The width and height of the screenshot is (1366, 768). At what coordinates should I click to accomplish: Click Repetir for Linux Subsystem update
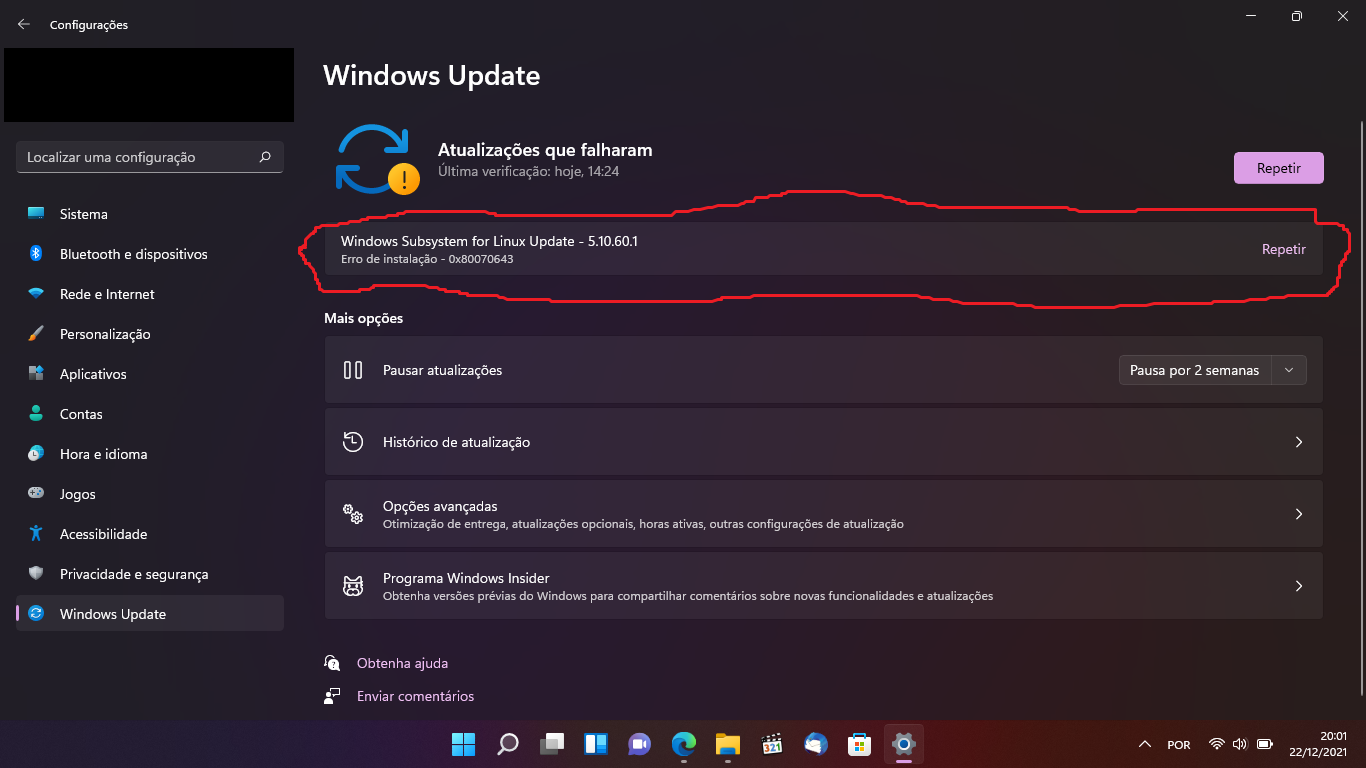tap(1284, 249)
